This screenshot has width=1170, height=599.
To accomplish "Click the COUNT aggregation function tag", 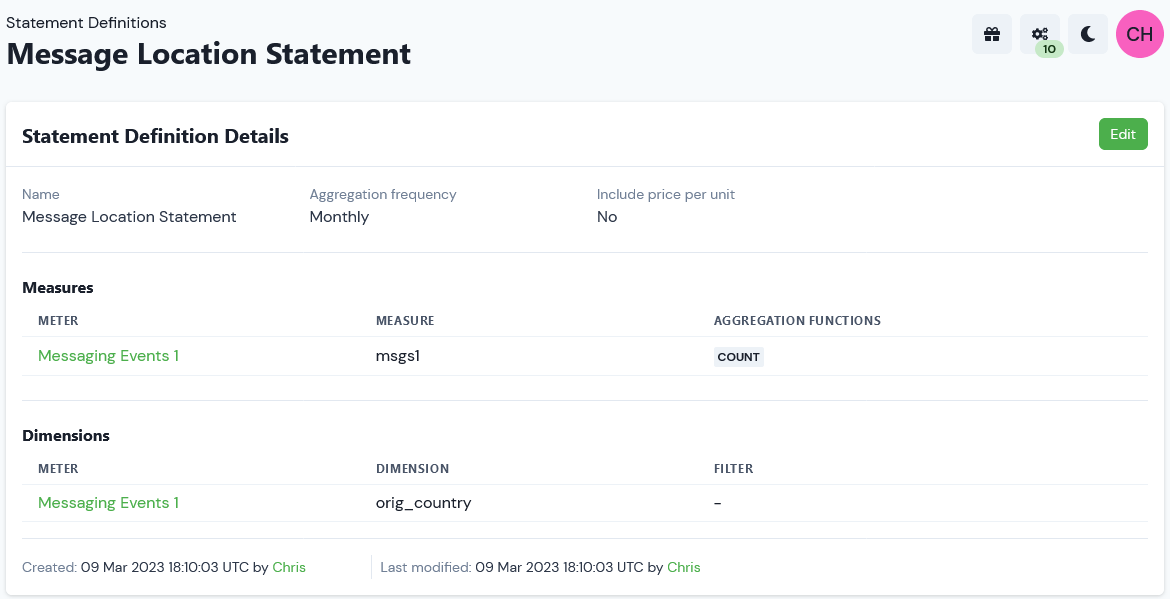I will click(x=739, y=357).
